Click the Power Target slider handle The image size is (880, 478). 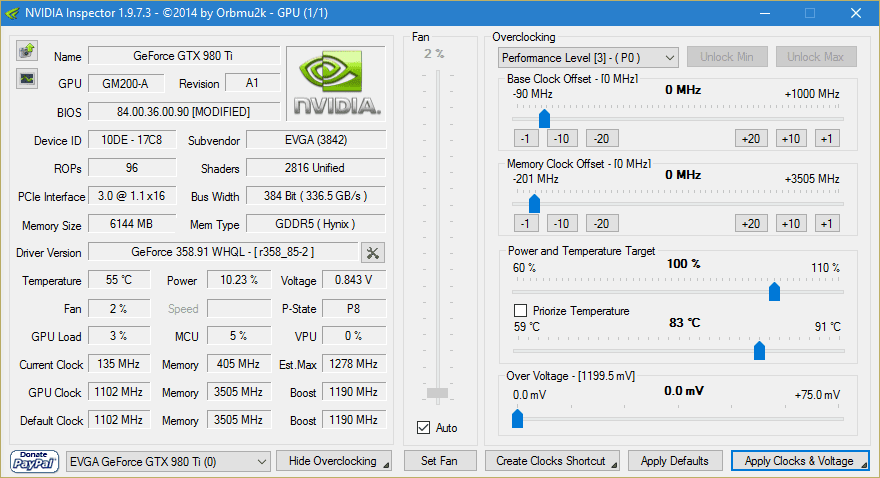(x=774, y=292)
